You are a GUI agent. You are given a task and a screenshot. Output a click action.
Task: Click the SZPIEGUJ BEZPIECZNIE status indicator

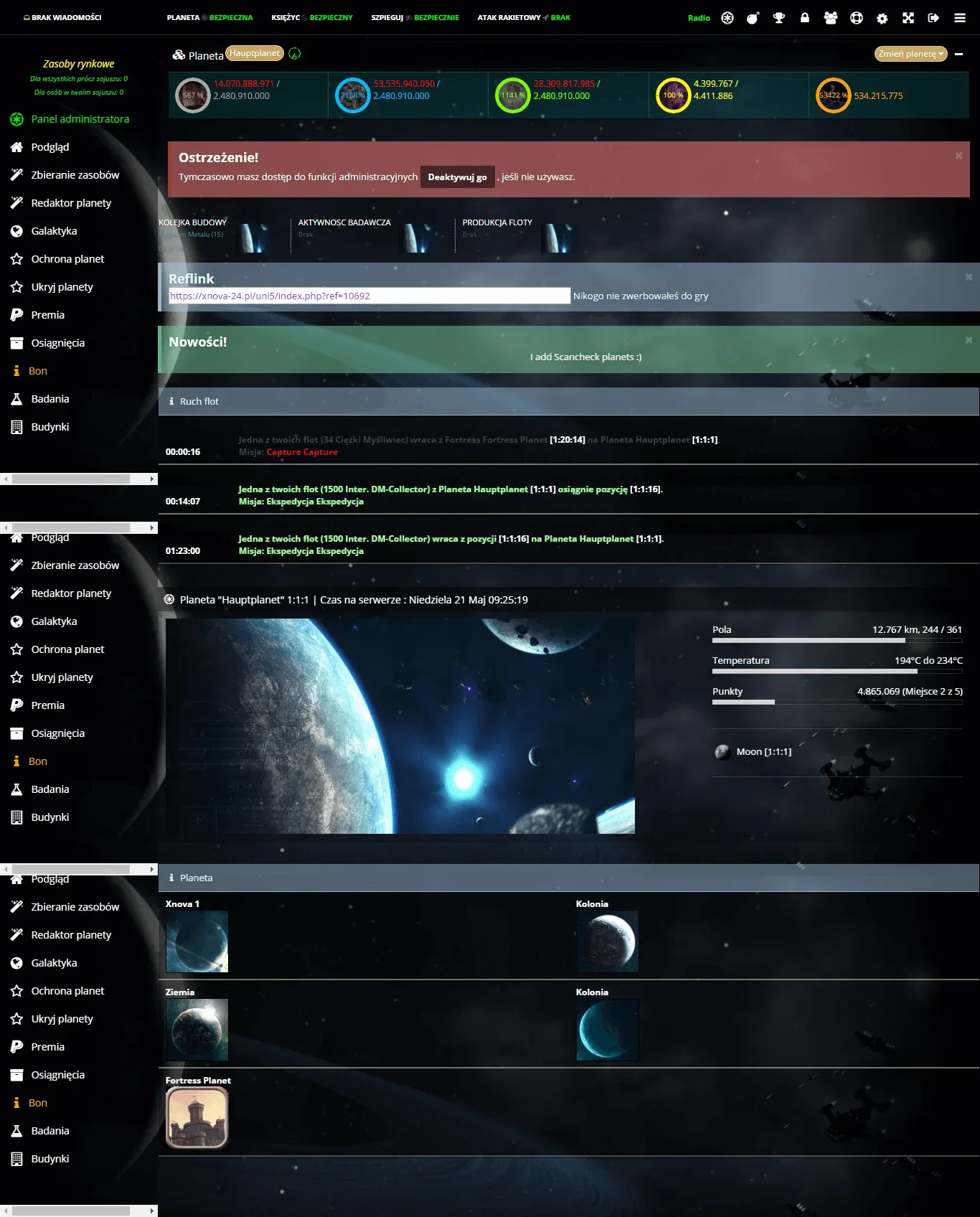click(x=415, y=18)
